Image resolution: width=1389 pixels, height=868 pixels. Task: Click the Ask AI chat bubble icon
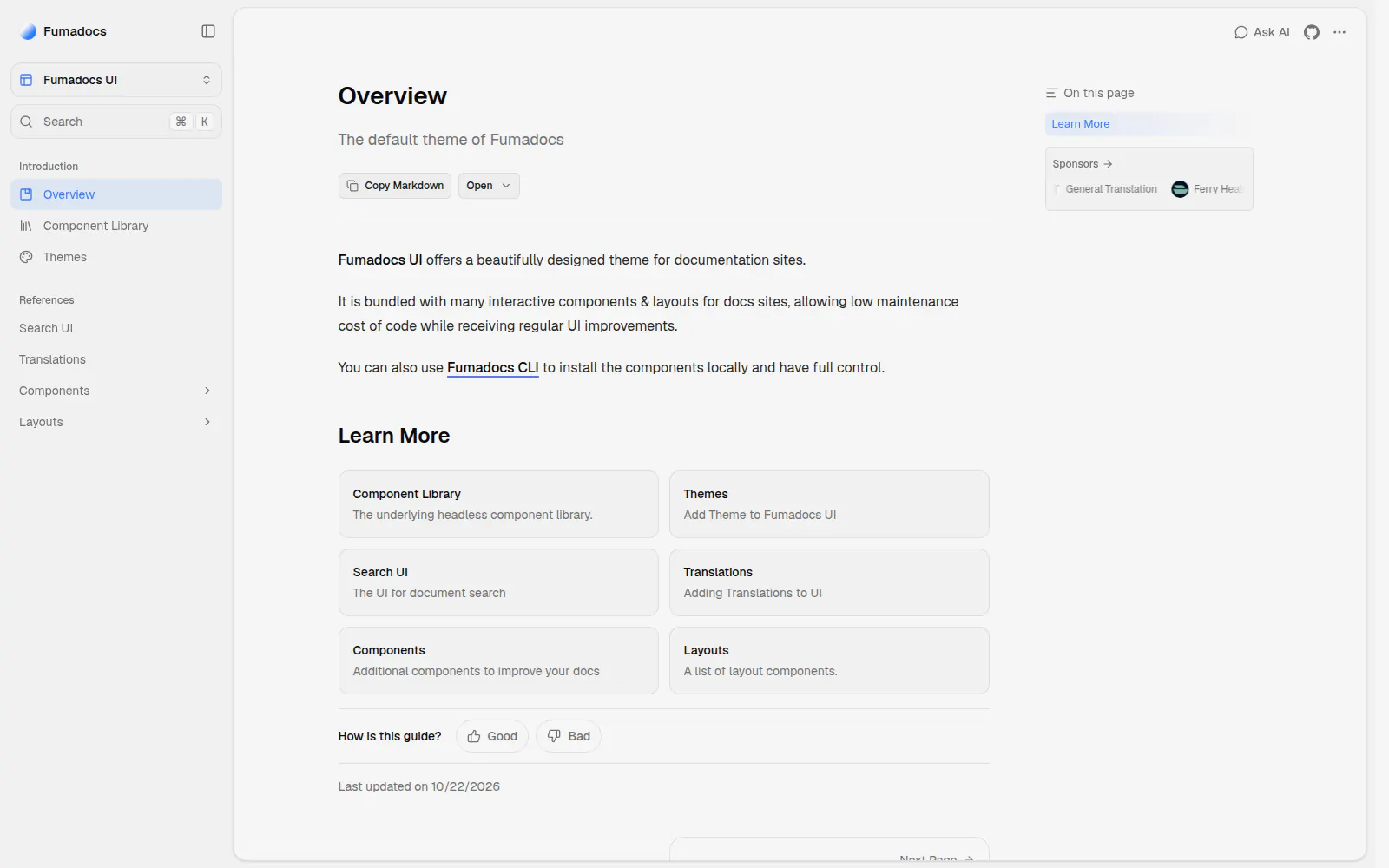click(x=1241, y=32)
